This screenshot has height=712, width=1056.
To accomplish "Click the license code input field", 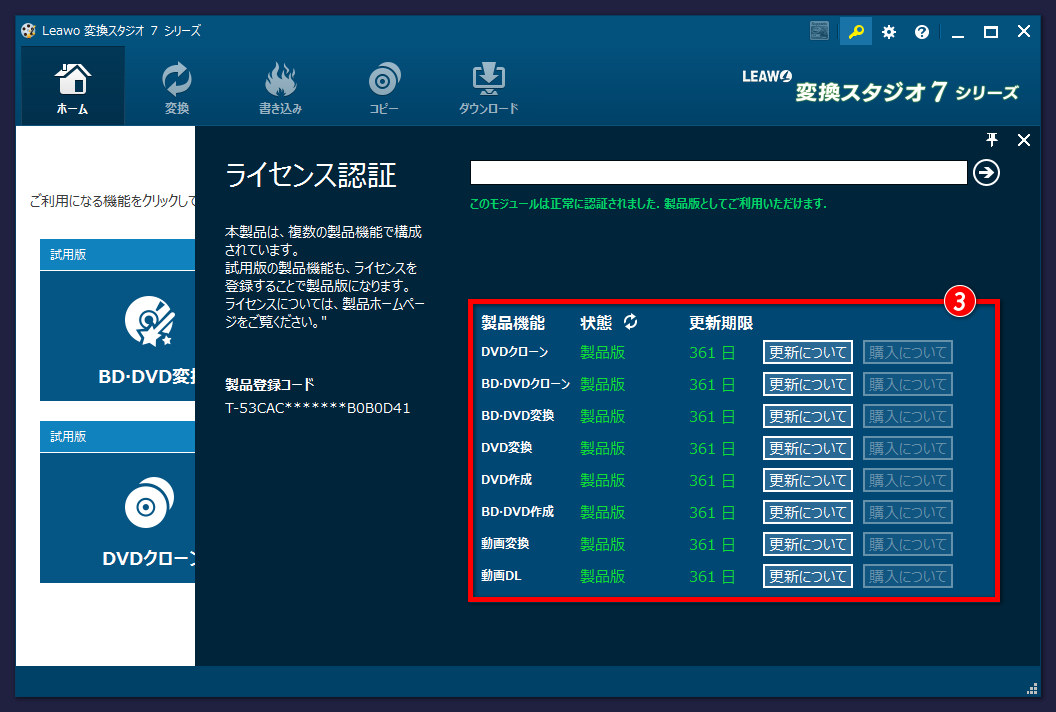I will click(x=720, y=172).
